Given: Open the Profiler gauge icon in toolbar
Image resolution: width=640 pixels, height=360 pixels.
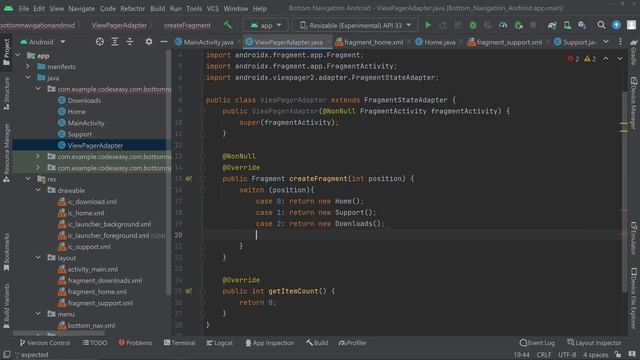Looking at the screenshot, I should click(x=503, y=25).
